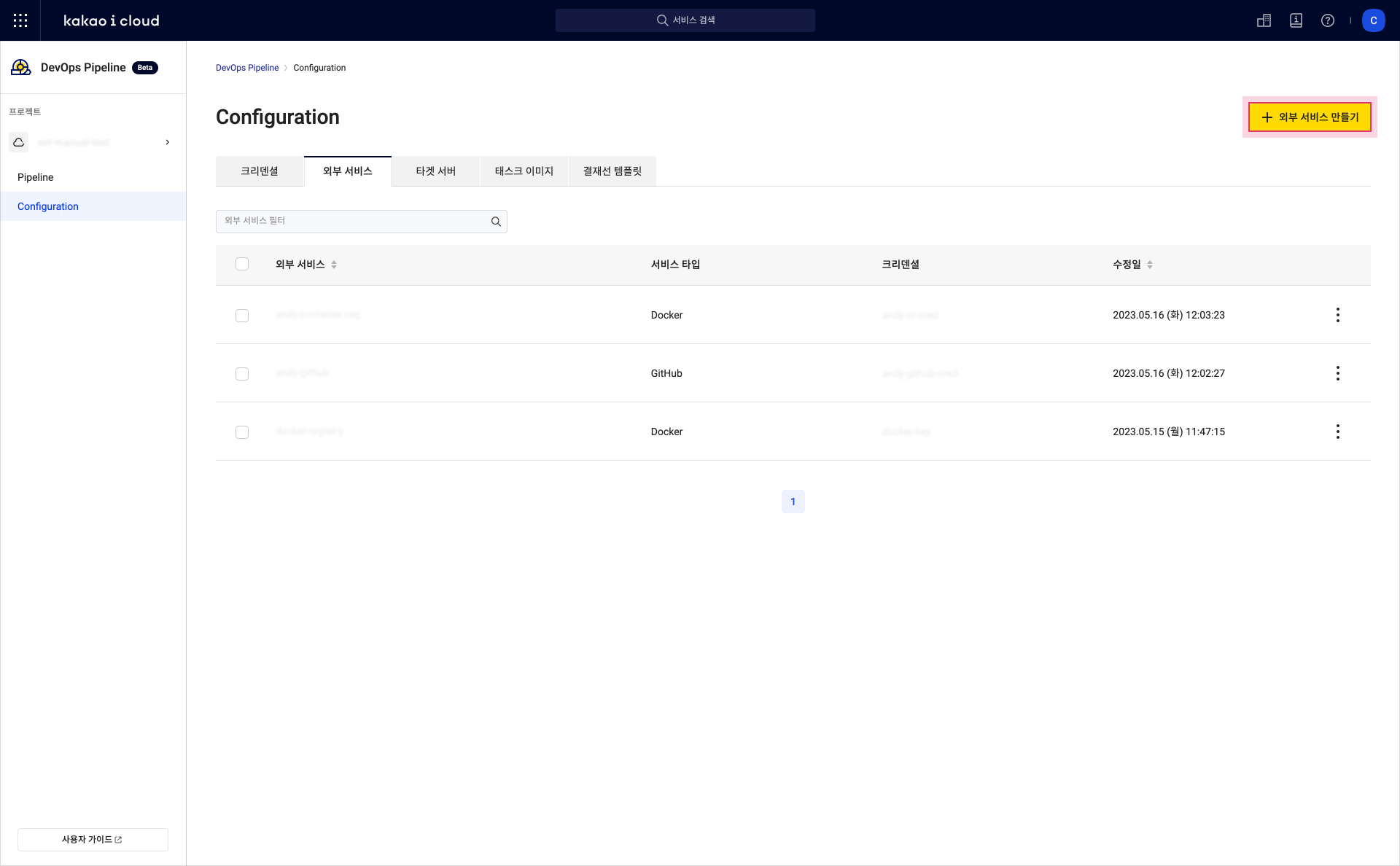Click the Beta badge
The image size is (1400, 866).
point(145,68)
